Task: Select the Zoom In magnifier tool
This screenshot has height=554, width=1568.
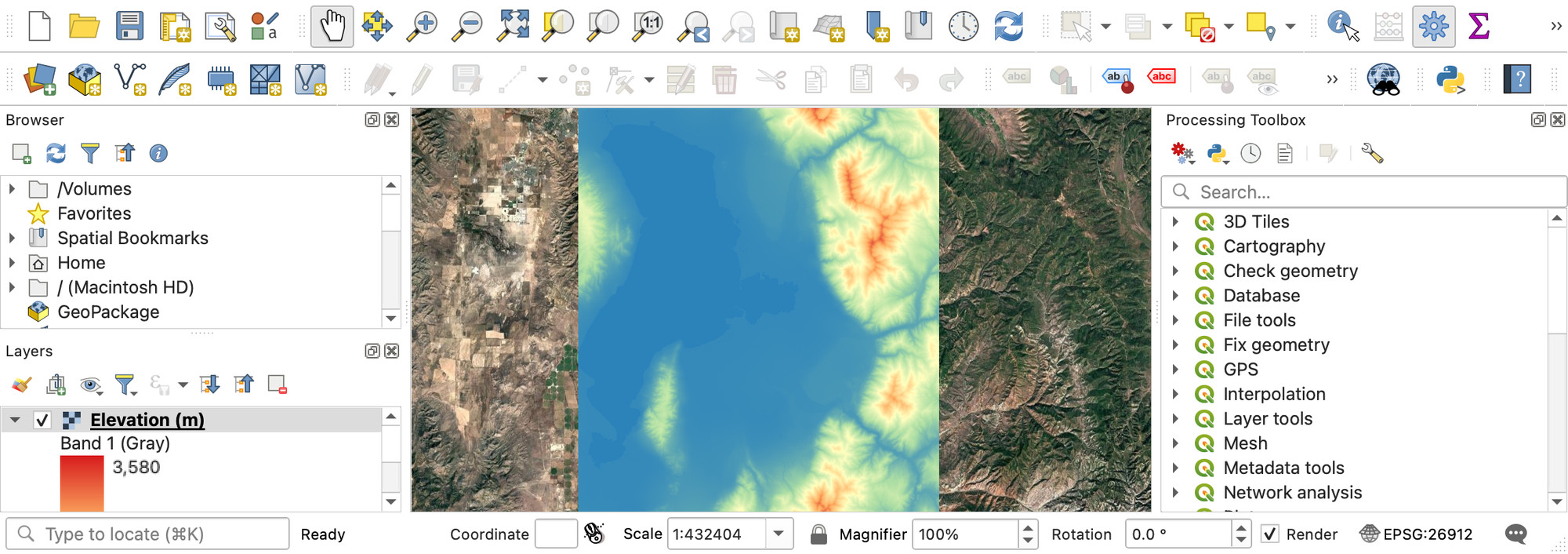Action: (x=422, y=26)
